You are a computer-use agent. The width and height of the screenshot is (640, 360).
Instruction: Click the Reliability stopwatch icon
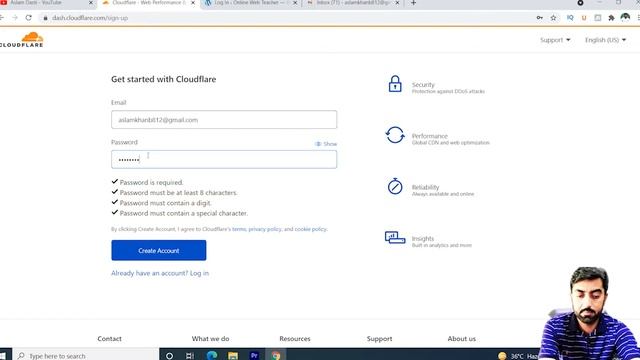point(395,186)
